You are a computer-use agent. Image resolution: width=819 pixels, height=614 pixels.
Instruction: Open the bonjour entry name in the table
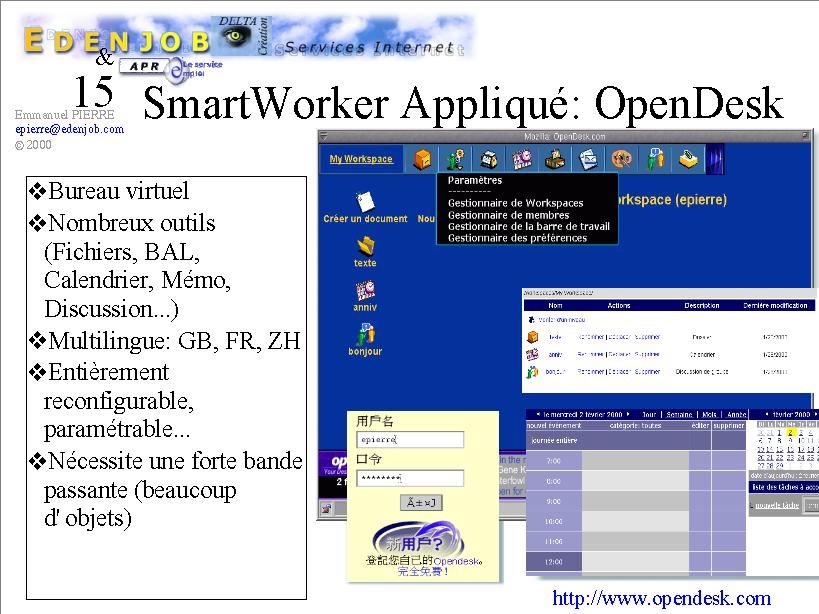pos(556,372)
